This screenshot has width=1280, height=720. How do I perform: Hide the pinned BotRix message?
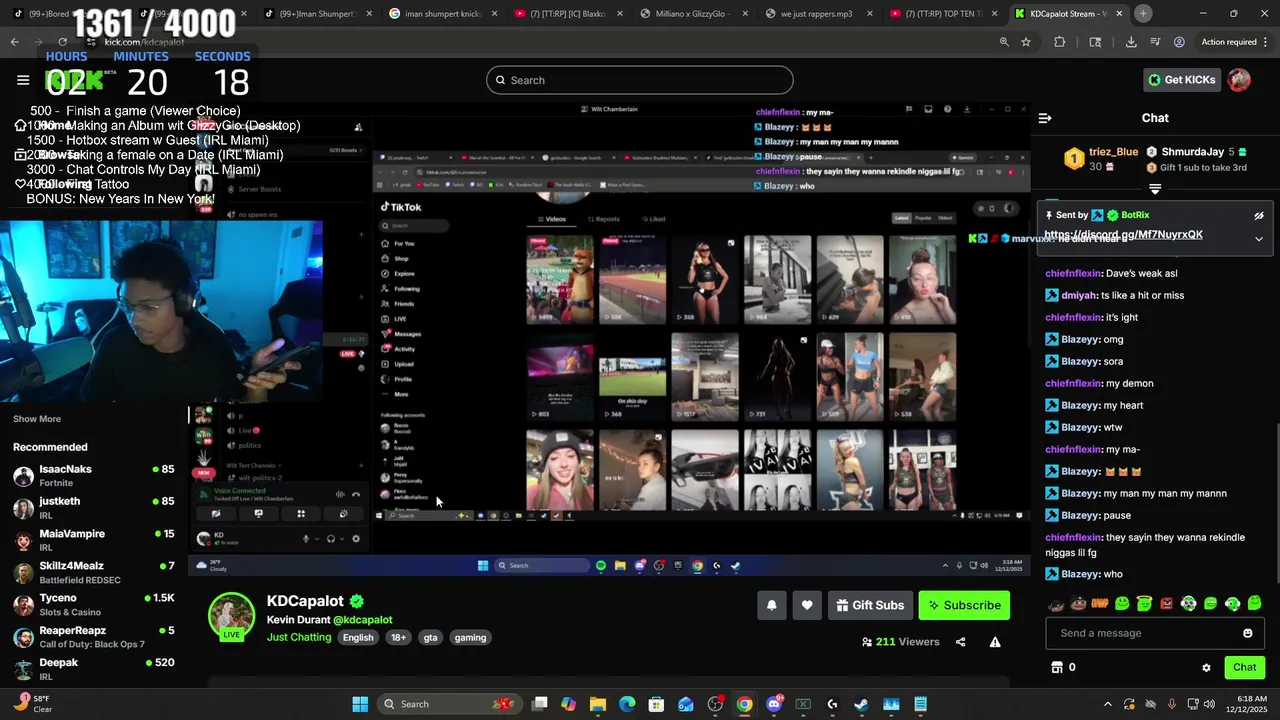click(x=1259, y=216)
